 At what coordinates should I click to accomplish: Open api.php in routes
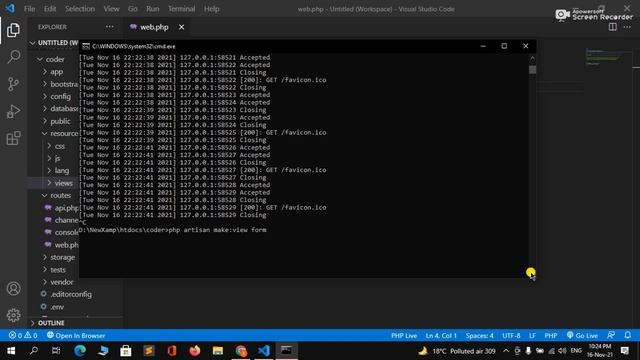point(66,208)
